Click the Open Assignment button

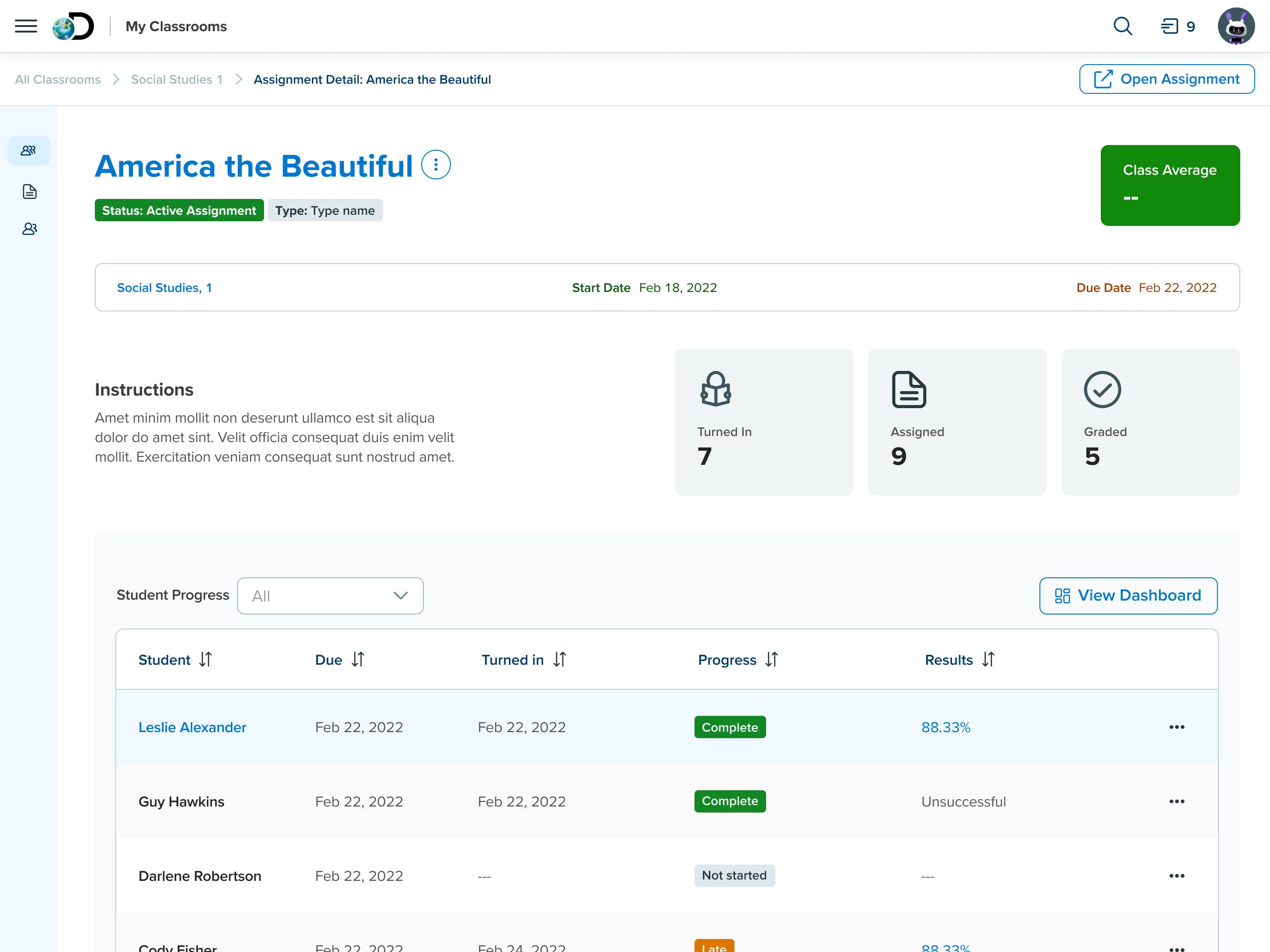click(x=1167, y=79)
